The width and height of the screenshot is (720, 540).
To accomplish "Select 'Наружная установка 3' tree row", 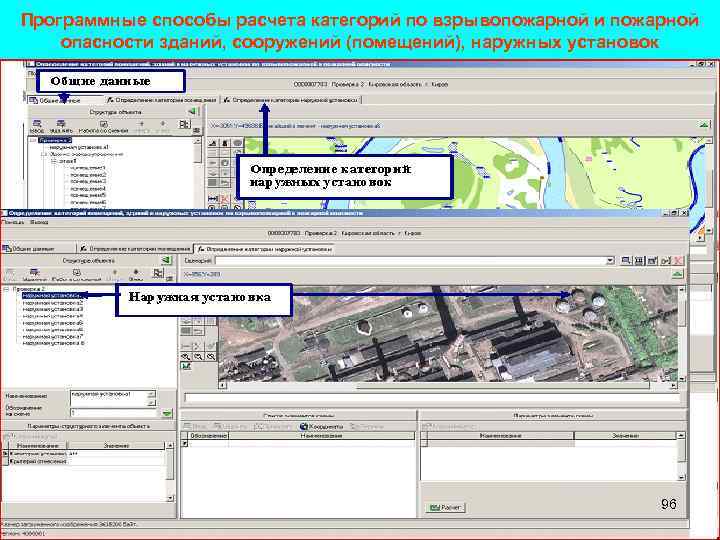I will coord(53,309).
